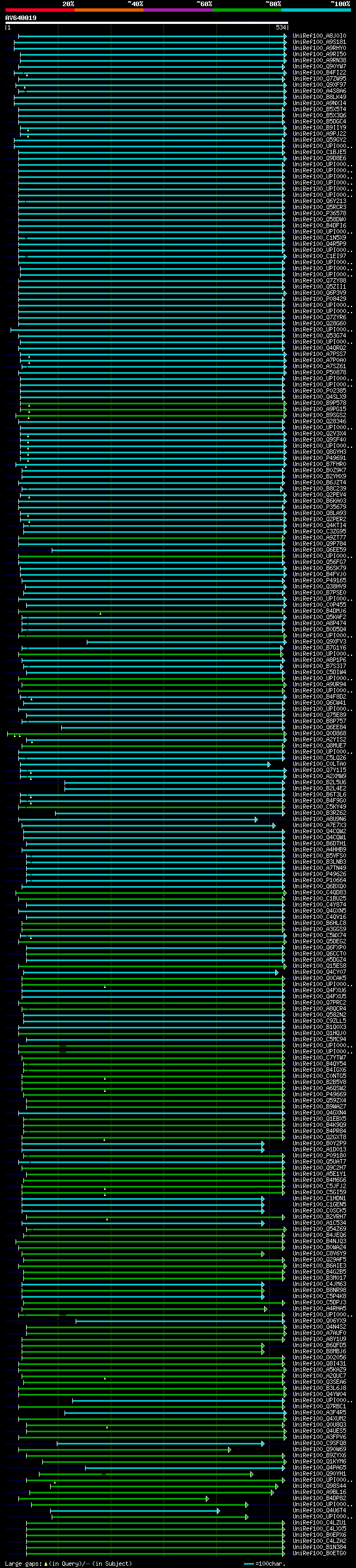Select hit label UniRef100_A9RI50
This screenshot has width=356, height=1568.
(319, 54)
